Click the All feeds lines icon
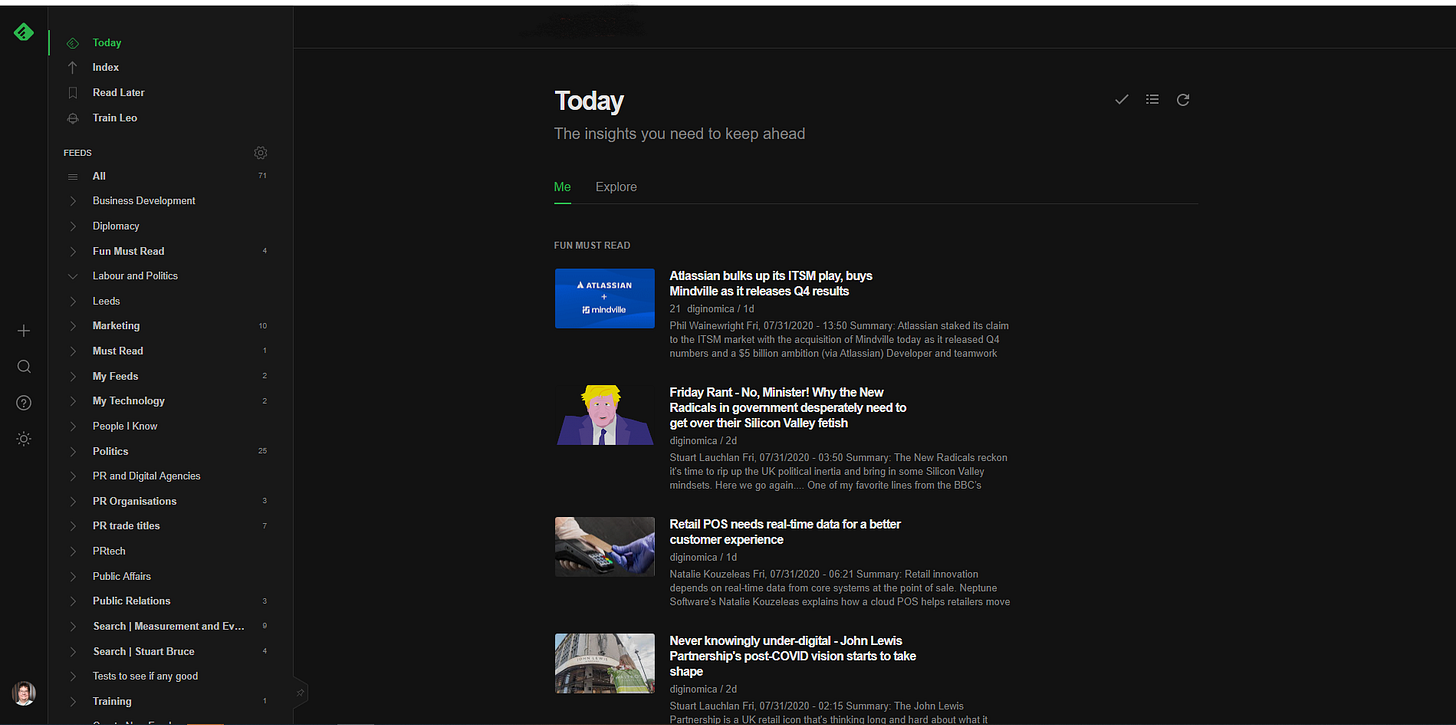This screenshot has height=725, width=1456. (x=72, y=177)
